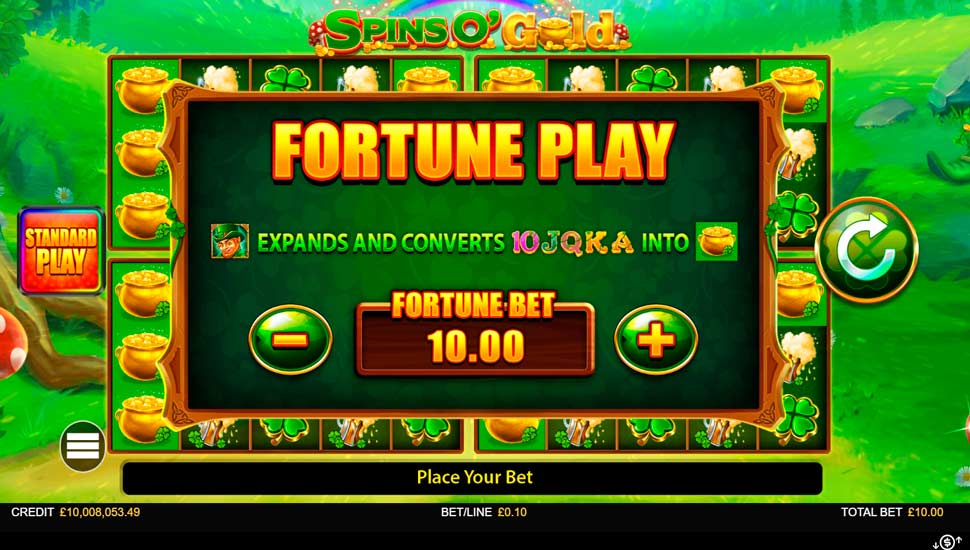This screenshot has height=550, width=970.
Task: Click the pot of gold icon in the dialog
Action: pyautogui.click(x=716, y=241)
